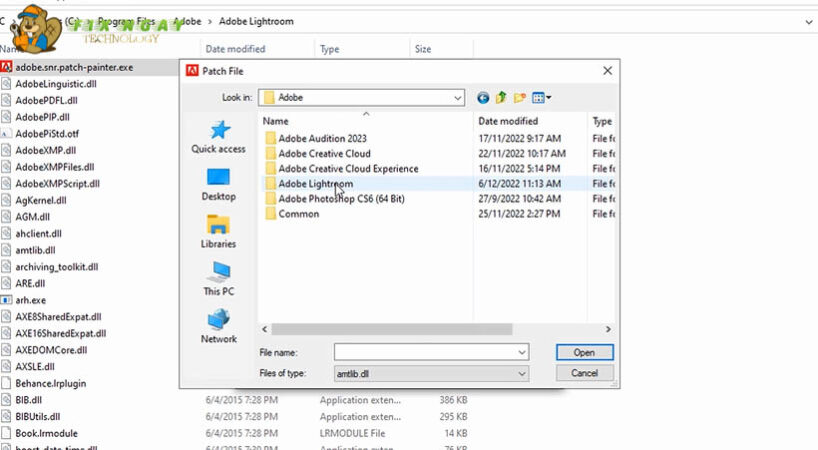The height and width of the screenshot is (450, 818).
Task: Open the File name dropdown arrow
Action: tap(521, 353)
